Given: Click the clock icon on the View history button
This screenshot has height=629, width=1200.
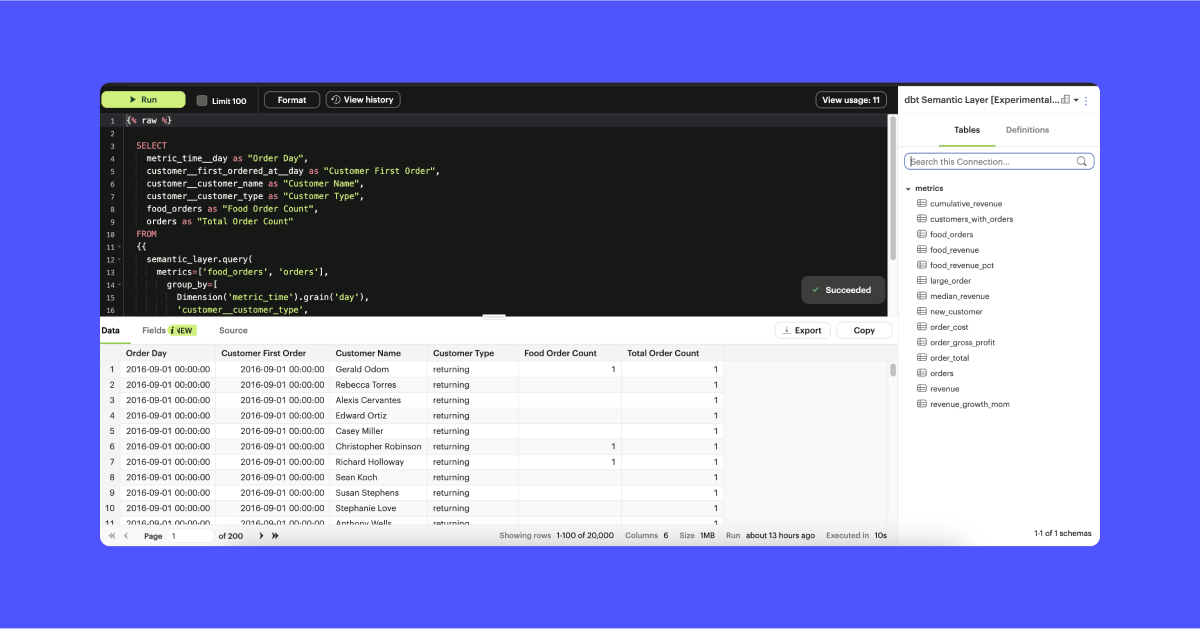Looking at the screenshot, I should tap(337, 99).
